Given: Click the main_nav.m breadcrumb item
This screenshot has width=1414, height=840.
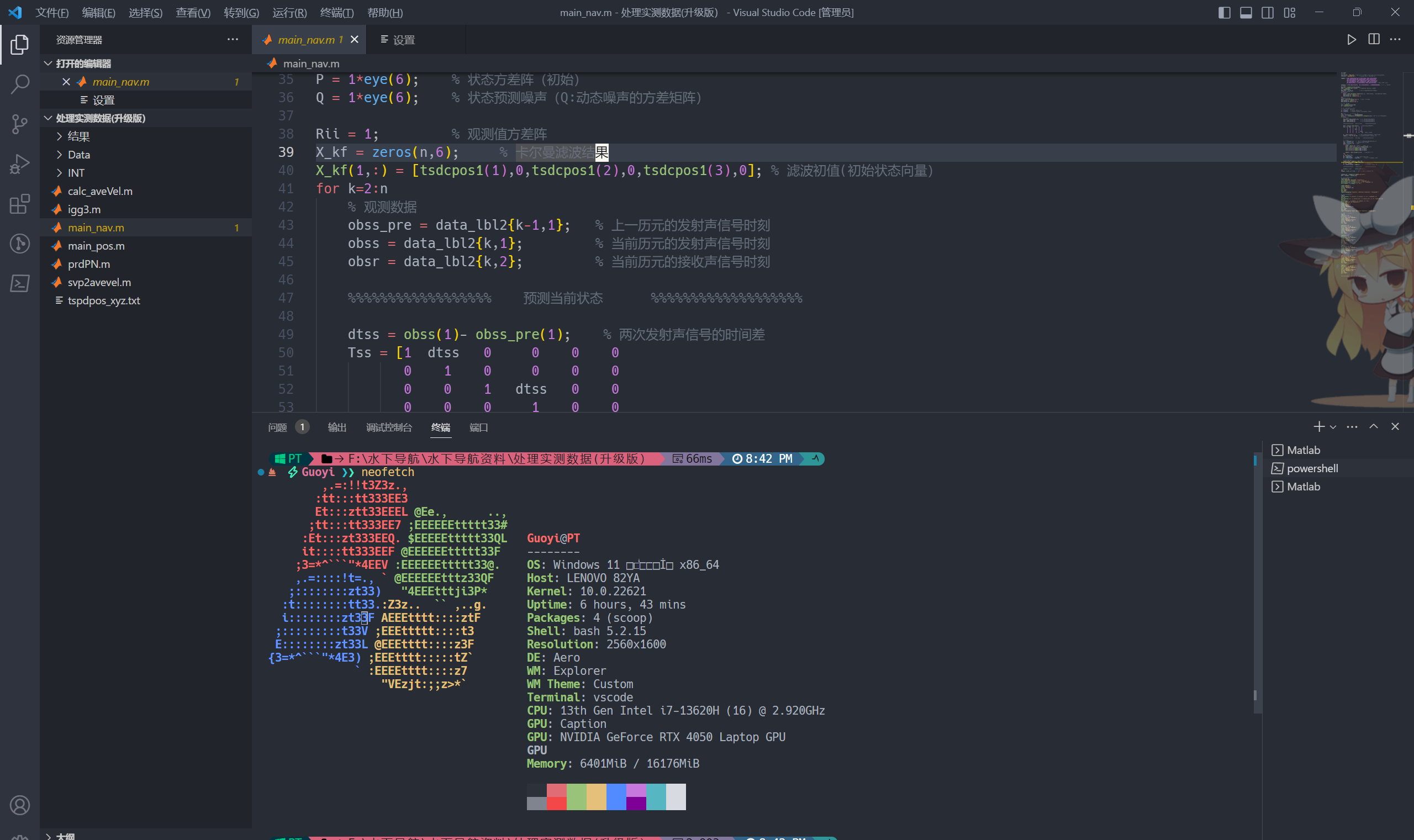Looking at the screenshot, I should [312, 64].
